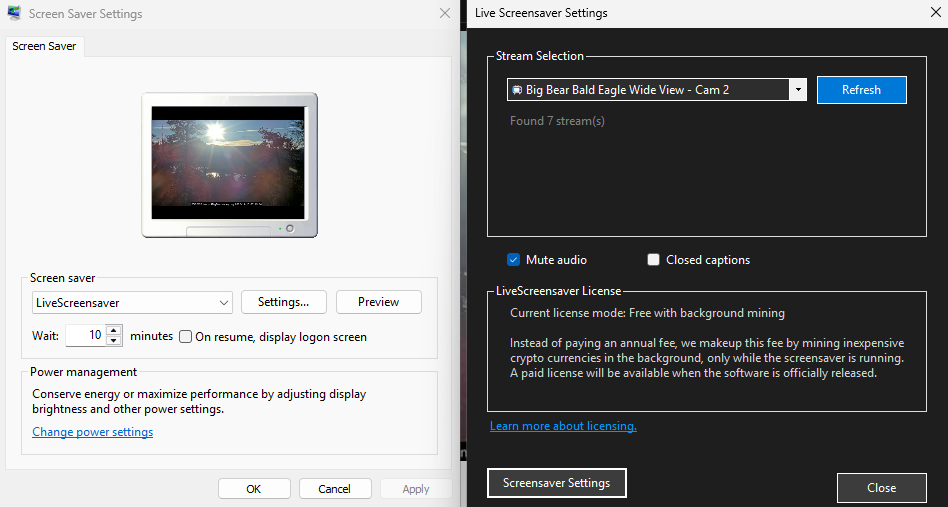Viewport: 948px width, 507px height.
Task: Click Current license mode text line
Action: coord(648,313)
